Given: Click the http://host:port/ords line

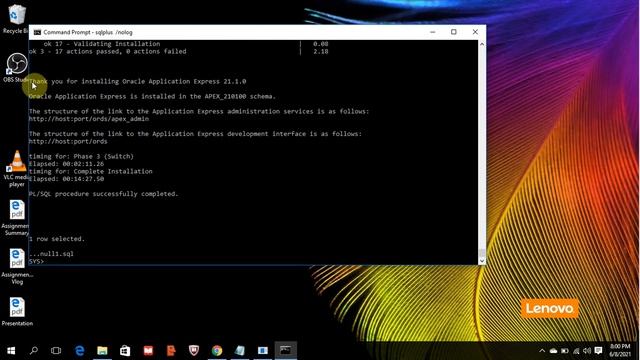Looking at the screenshot, I should (x=68, y=141).
